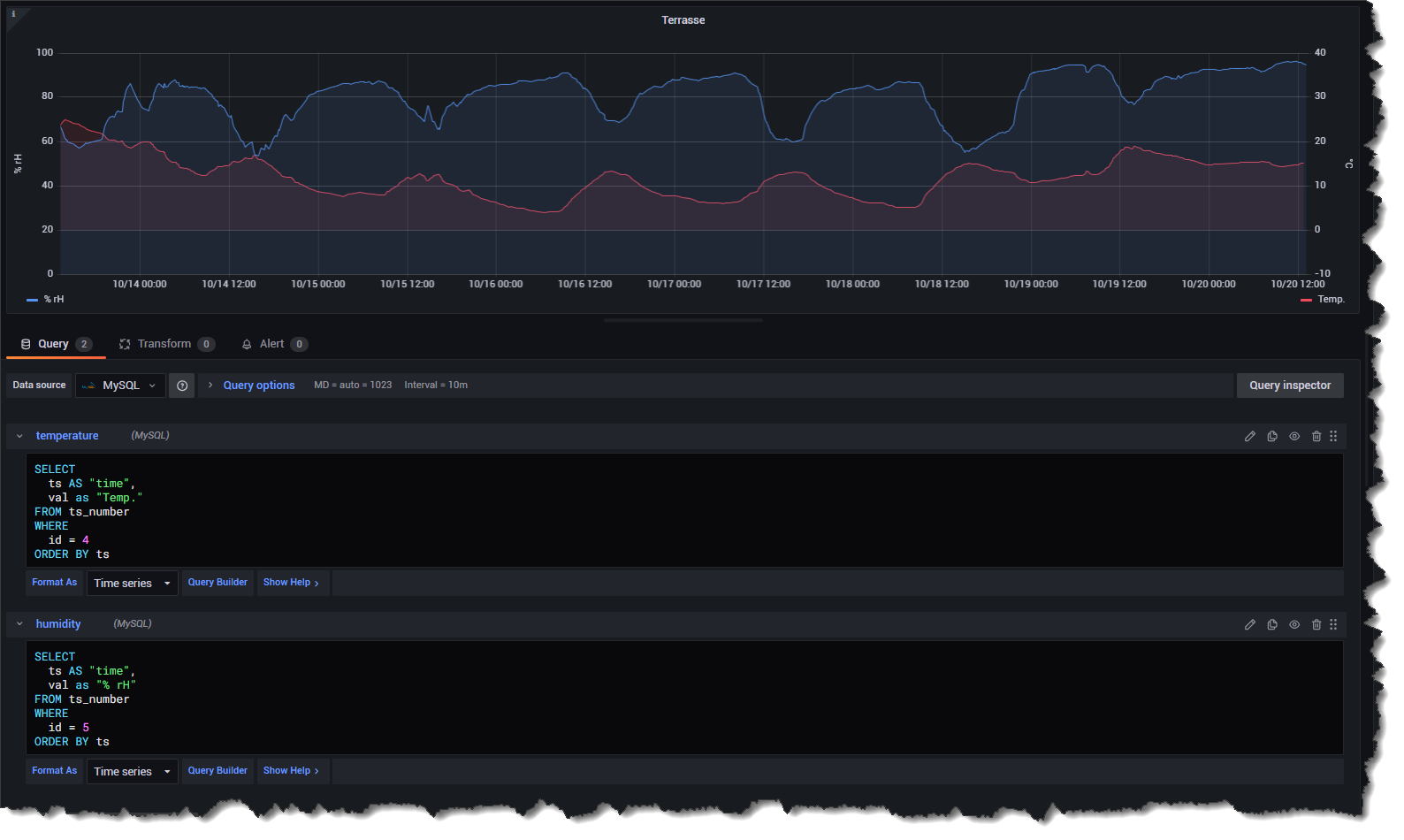Duplicate the humidity query
The height and width of the screenshot is (840, 1404).
point(1272,624)
